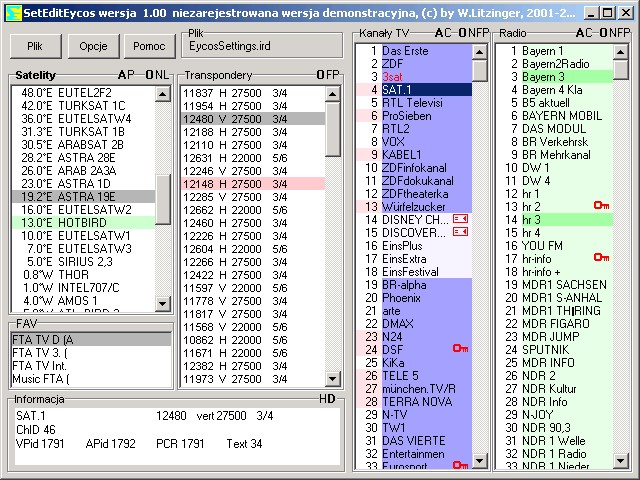Click the key icon next to DSF
640x480 pixels.
click(x=460, y=348)
